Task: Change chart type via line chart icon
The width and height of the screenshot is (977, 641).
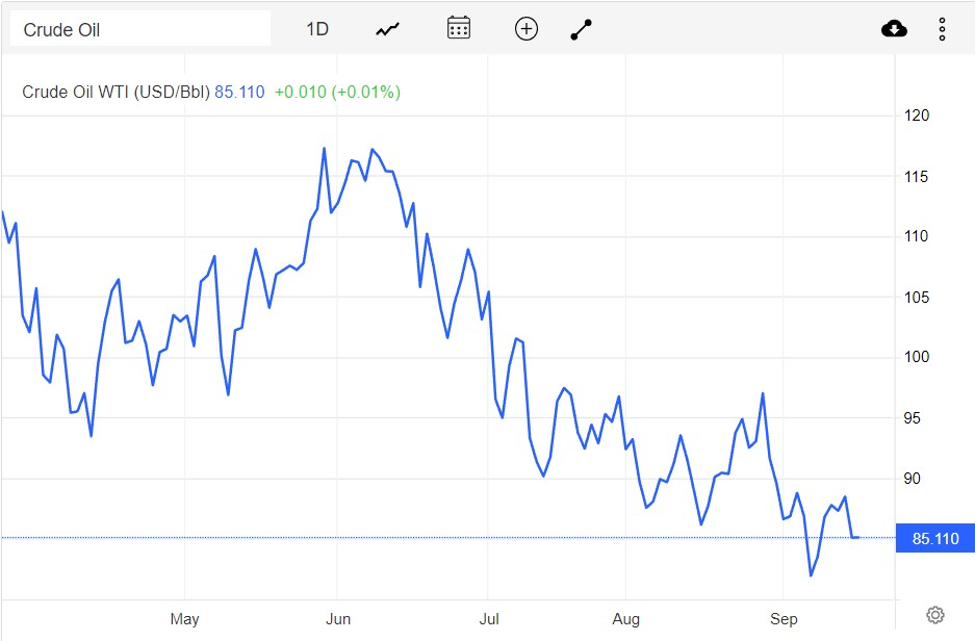Action: pos(387,29)
